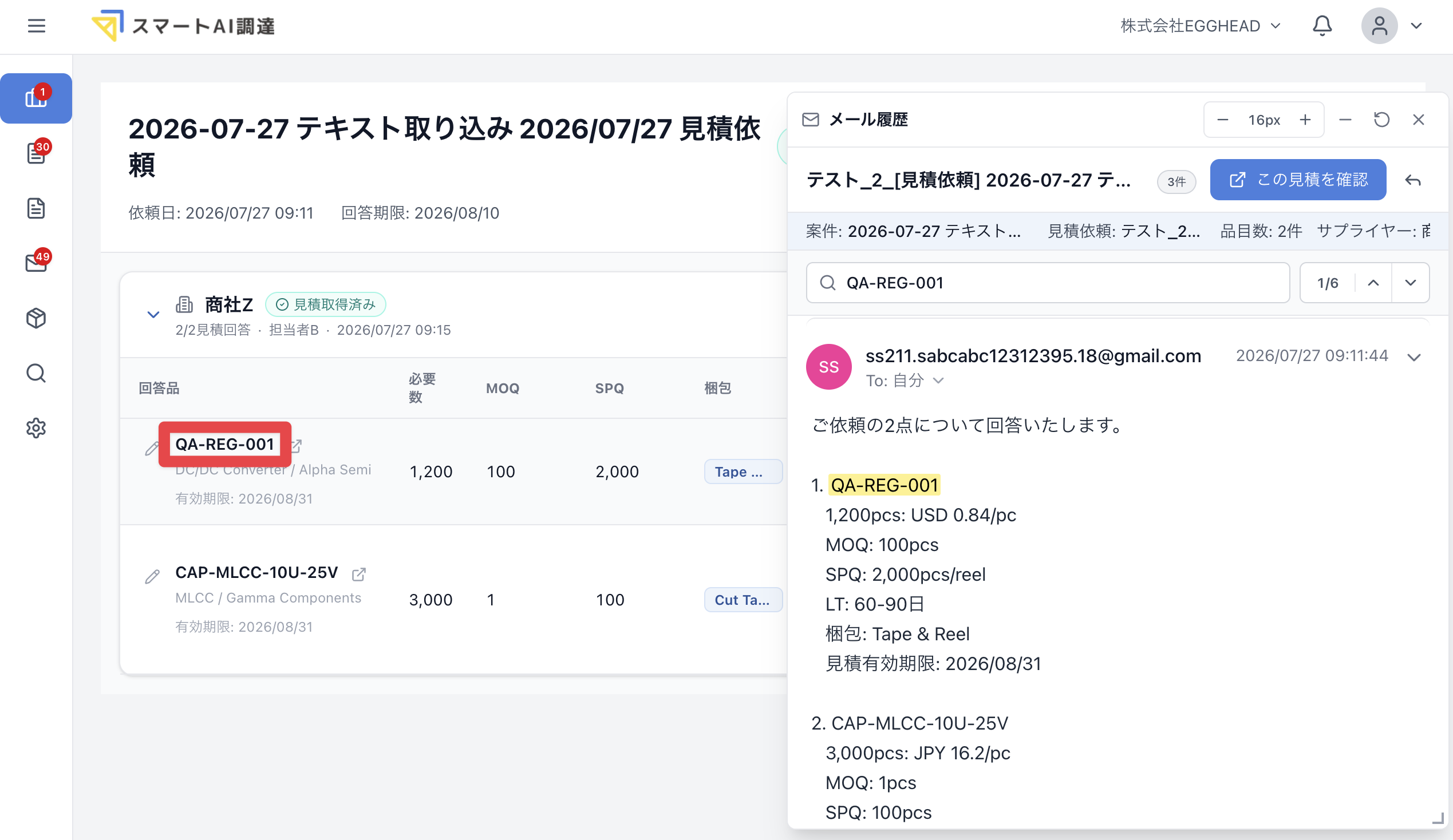This screenshot has height=840, width=1453.
Task: Open the user avatar account menu
Action: point(1379,26)
